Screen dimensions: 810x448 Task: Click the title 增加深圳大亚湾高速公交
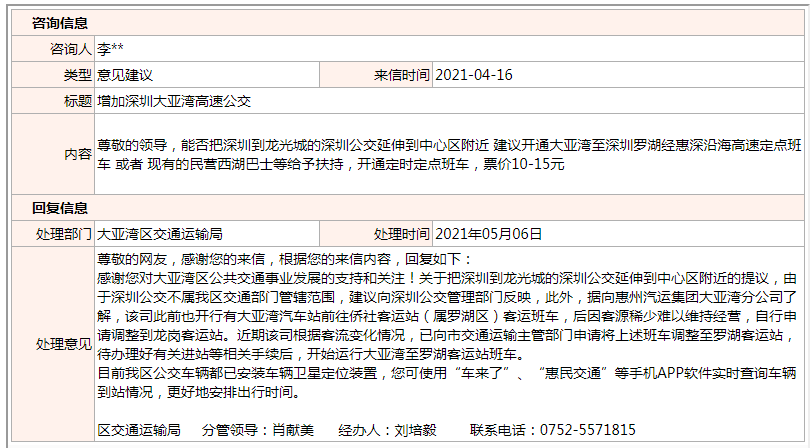tap(174, 101)
